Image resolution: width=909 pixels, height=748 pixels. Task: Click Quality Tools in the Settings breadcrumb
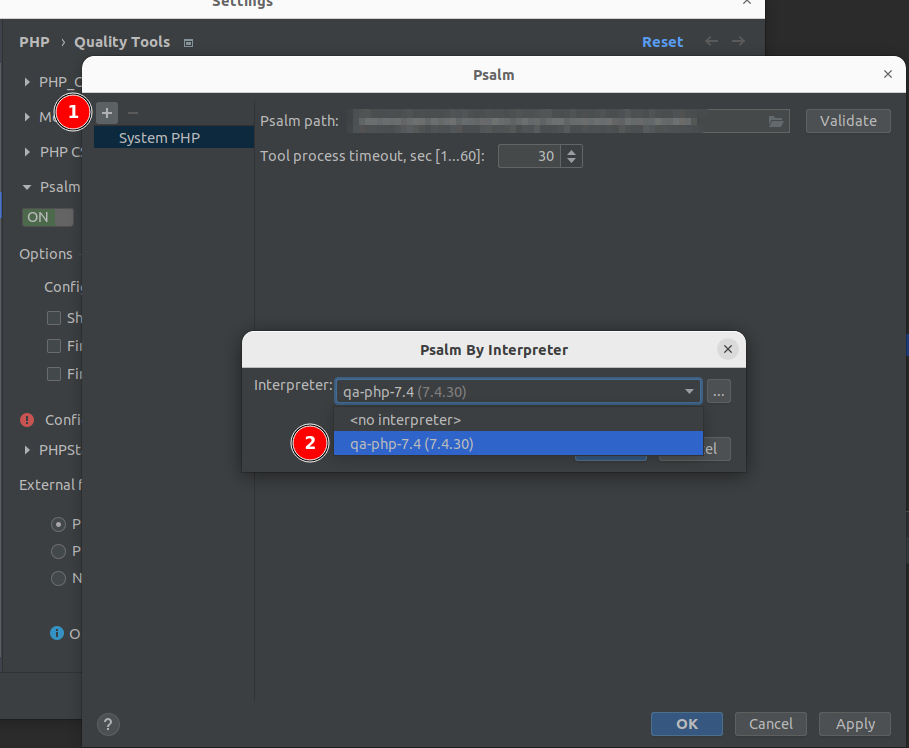click(x=122, y=42)
